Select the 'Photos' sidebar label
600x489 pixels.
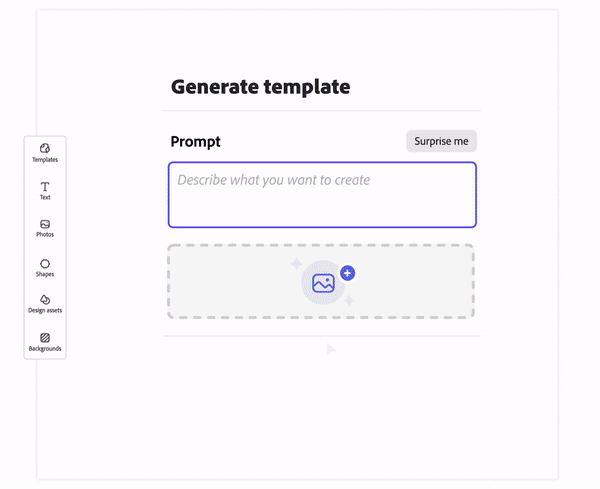[45, 235]
